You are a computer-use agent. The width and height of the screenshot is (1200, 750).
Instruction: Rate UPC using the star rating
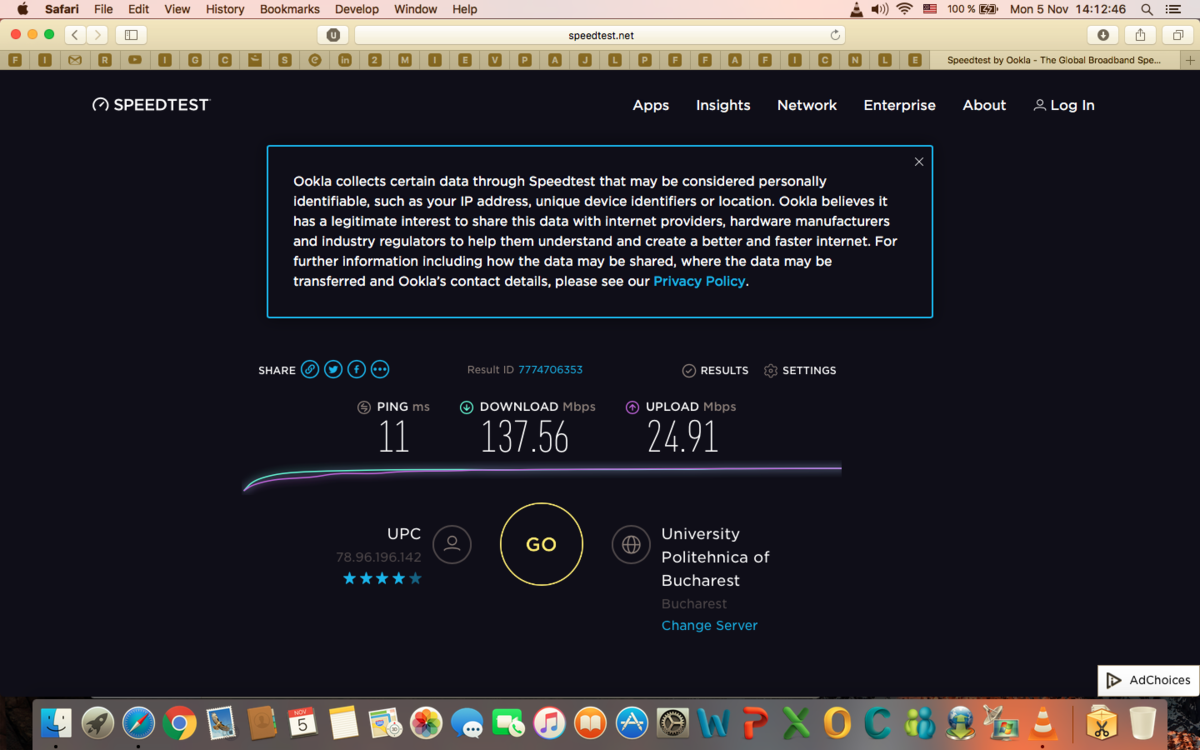click(x=382, y=578)
